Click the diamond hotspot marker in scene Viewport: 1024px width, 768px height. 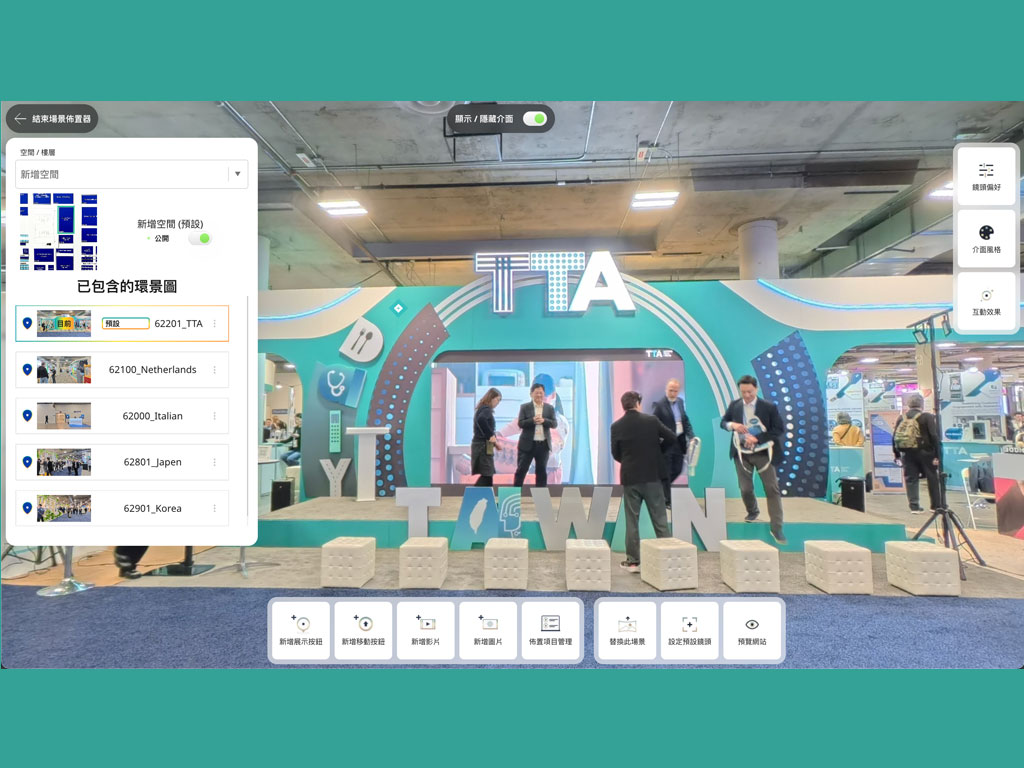coord(398,308)
